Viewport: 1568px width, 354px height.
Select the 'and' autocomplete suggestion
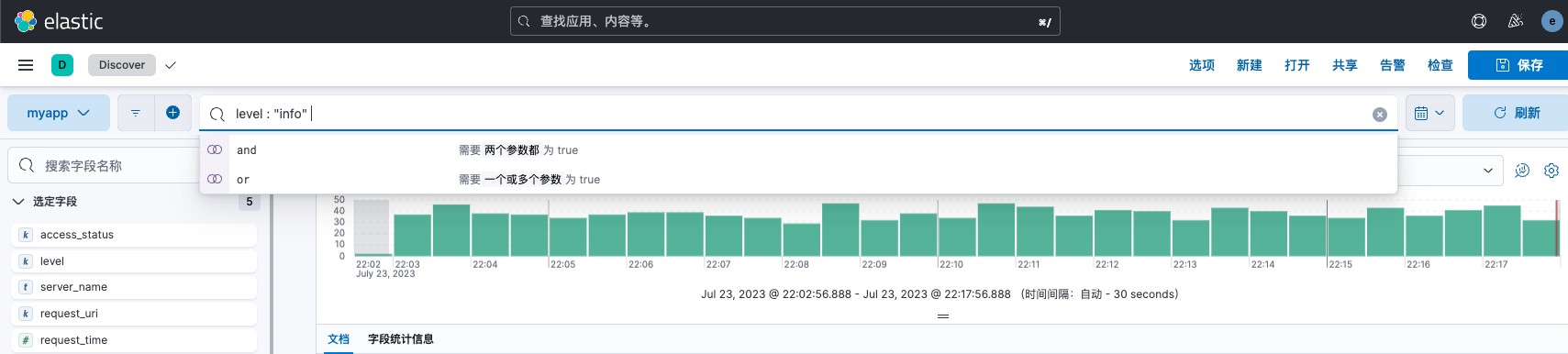(x=798, y=149)
